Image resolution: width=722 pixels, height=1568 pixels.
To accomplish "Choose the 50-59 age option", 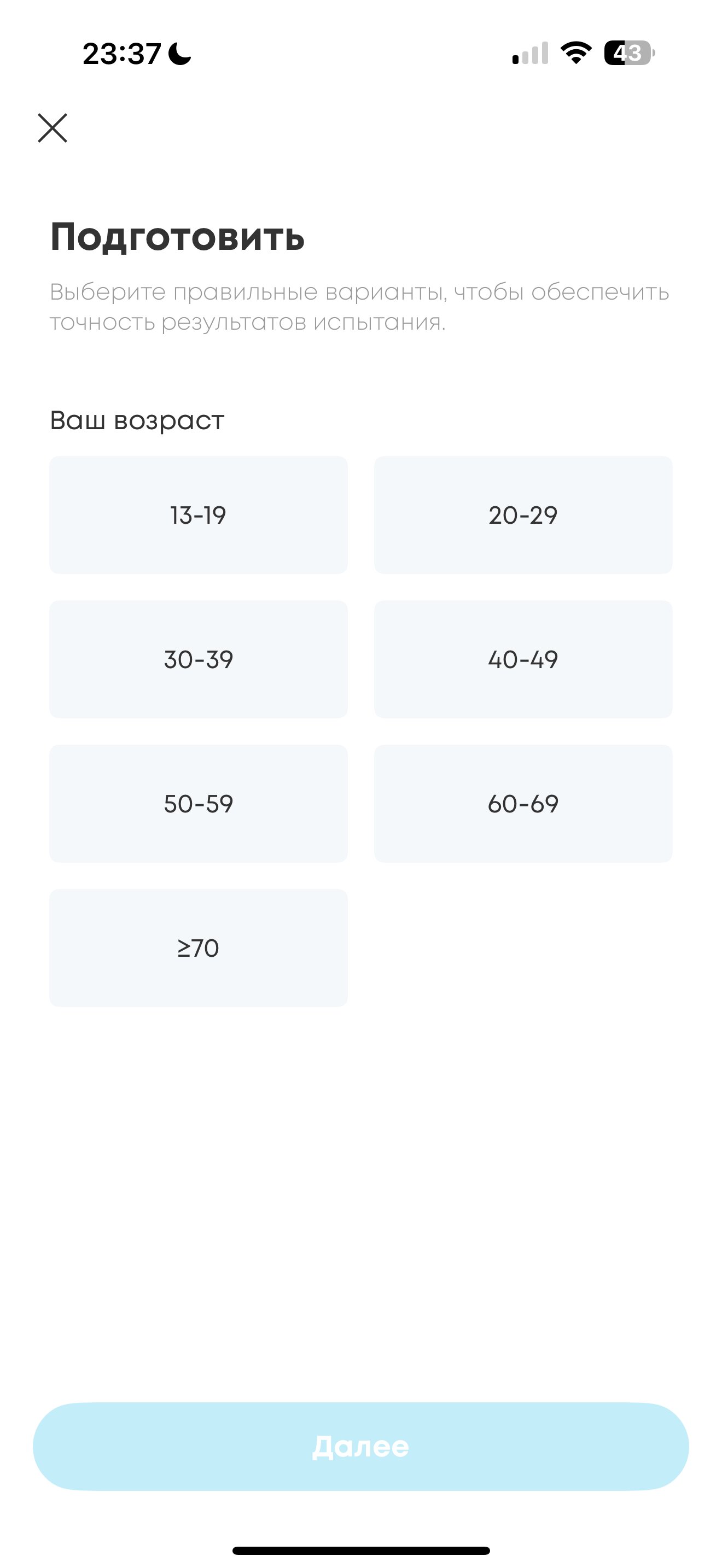I will click(199, 804).
